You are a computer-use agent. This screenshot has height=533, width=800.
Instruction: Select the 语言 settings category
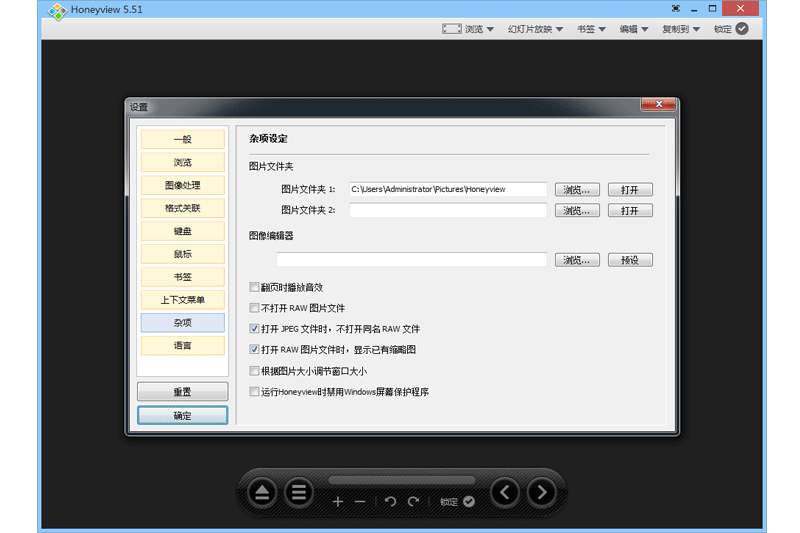pos(182,346)
